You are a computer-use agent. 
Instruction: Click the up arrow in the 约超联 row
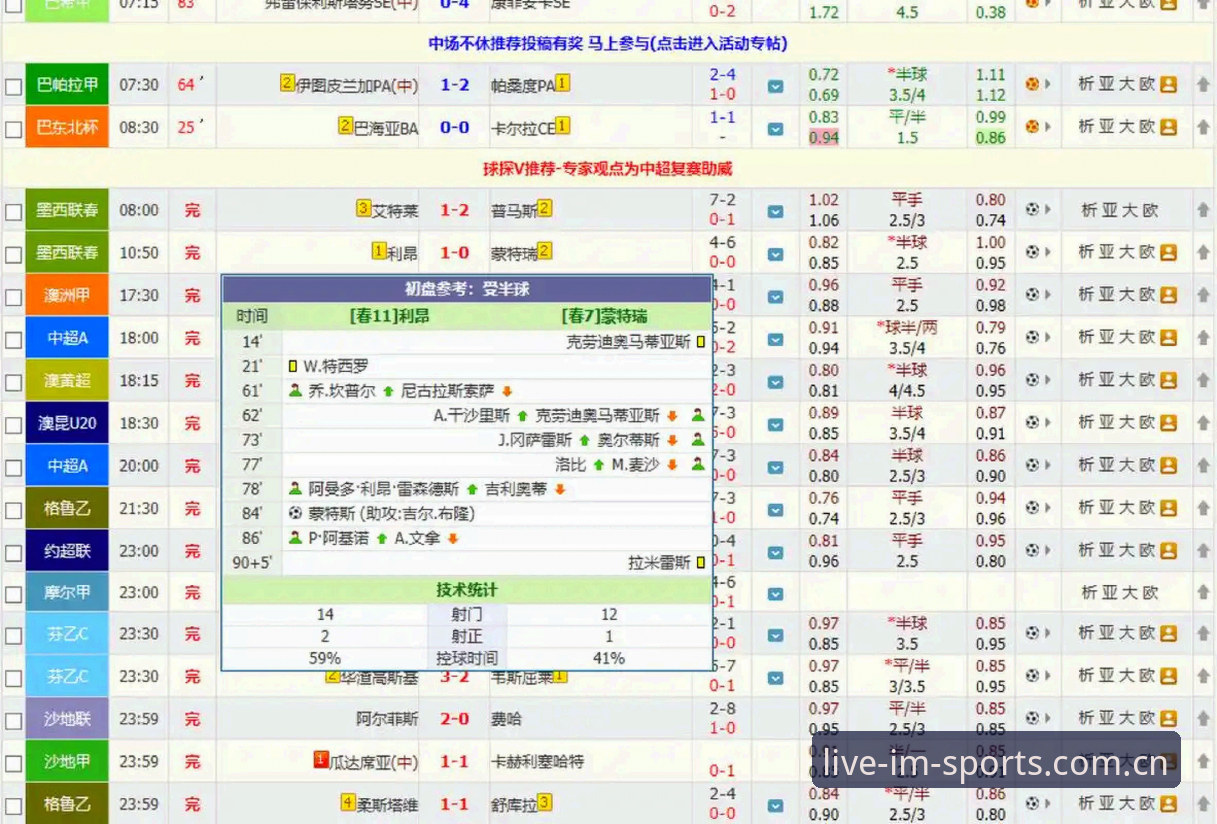click(1202, 550)
